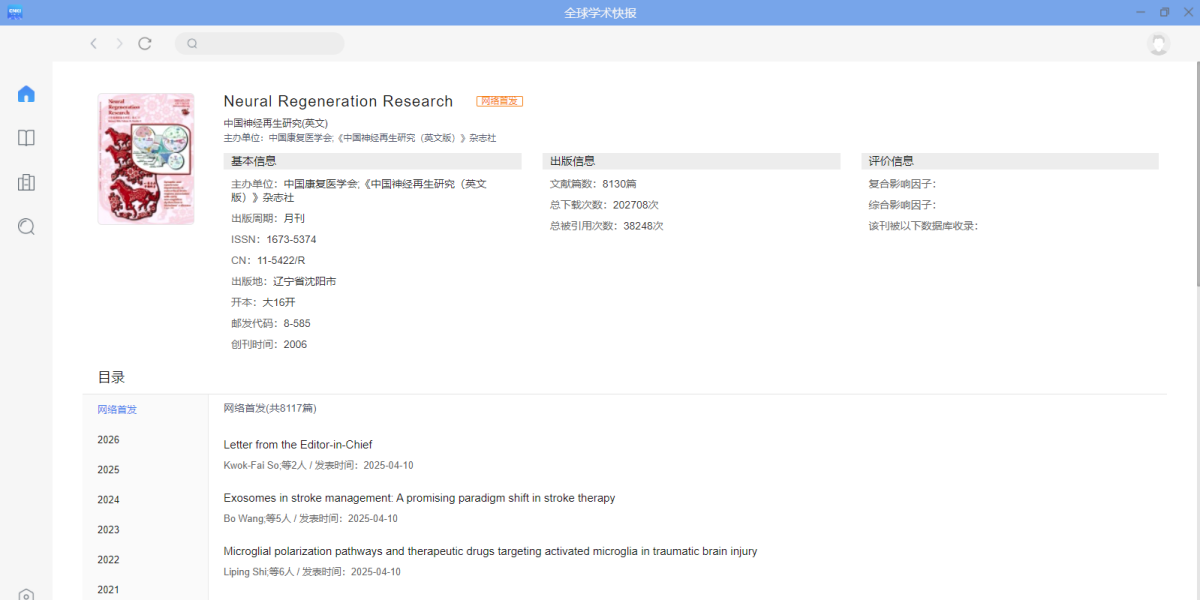1200x600 pixels.
Task: Open the home page sidebar icon
Action: (x=26, y=94)
